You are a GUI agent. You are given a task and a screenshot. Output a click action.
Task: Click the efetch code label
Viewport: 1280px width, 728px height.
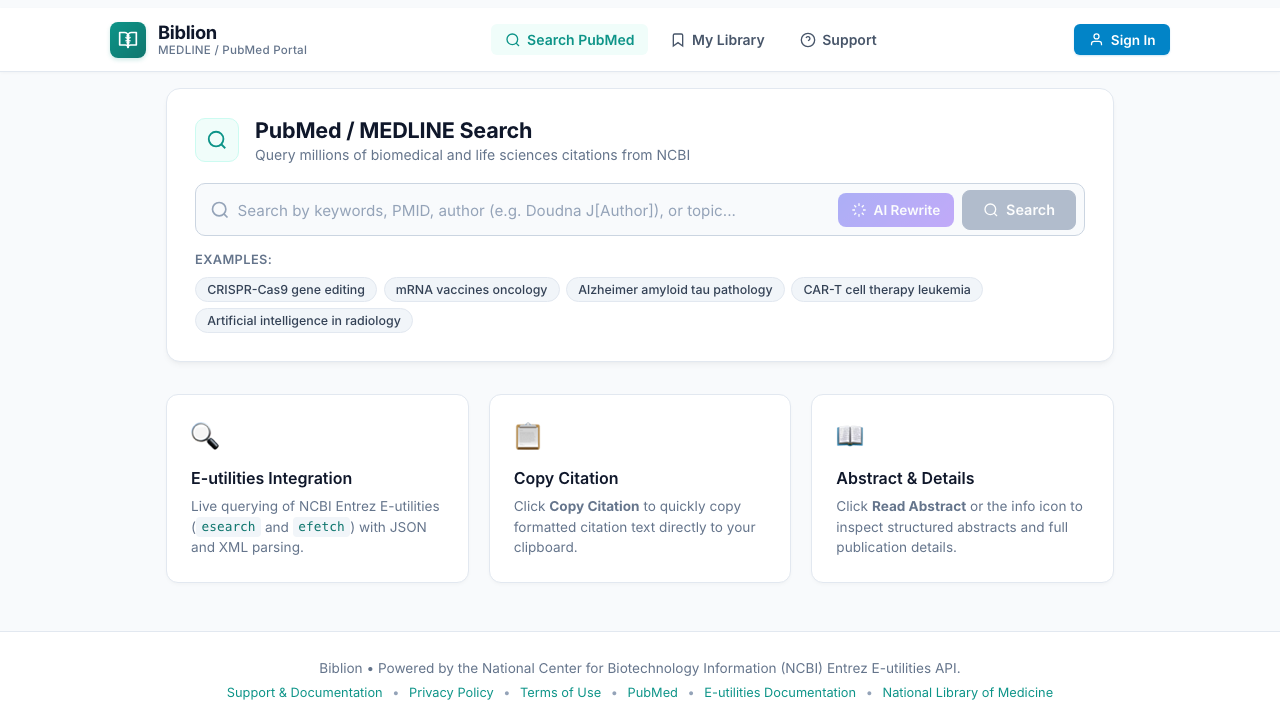click(x=321, y=527)
